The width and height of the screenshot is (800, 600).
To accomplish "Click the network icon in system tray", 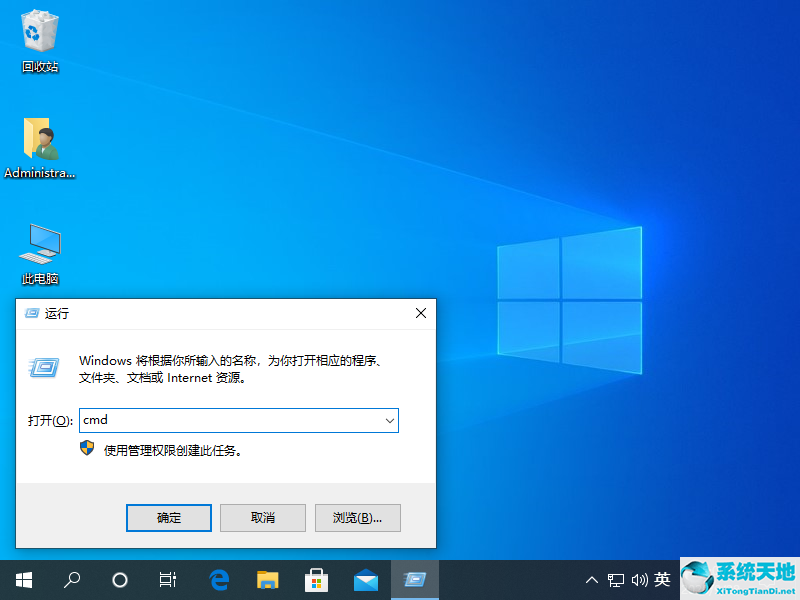I will 616,579.
